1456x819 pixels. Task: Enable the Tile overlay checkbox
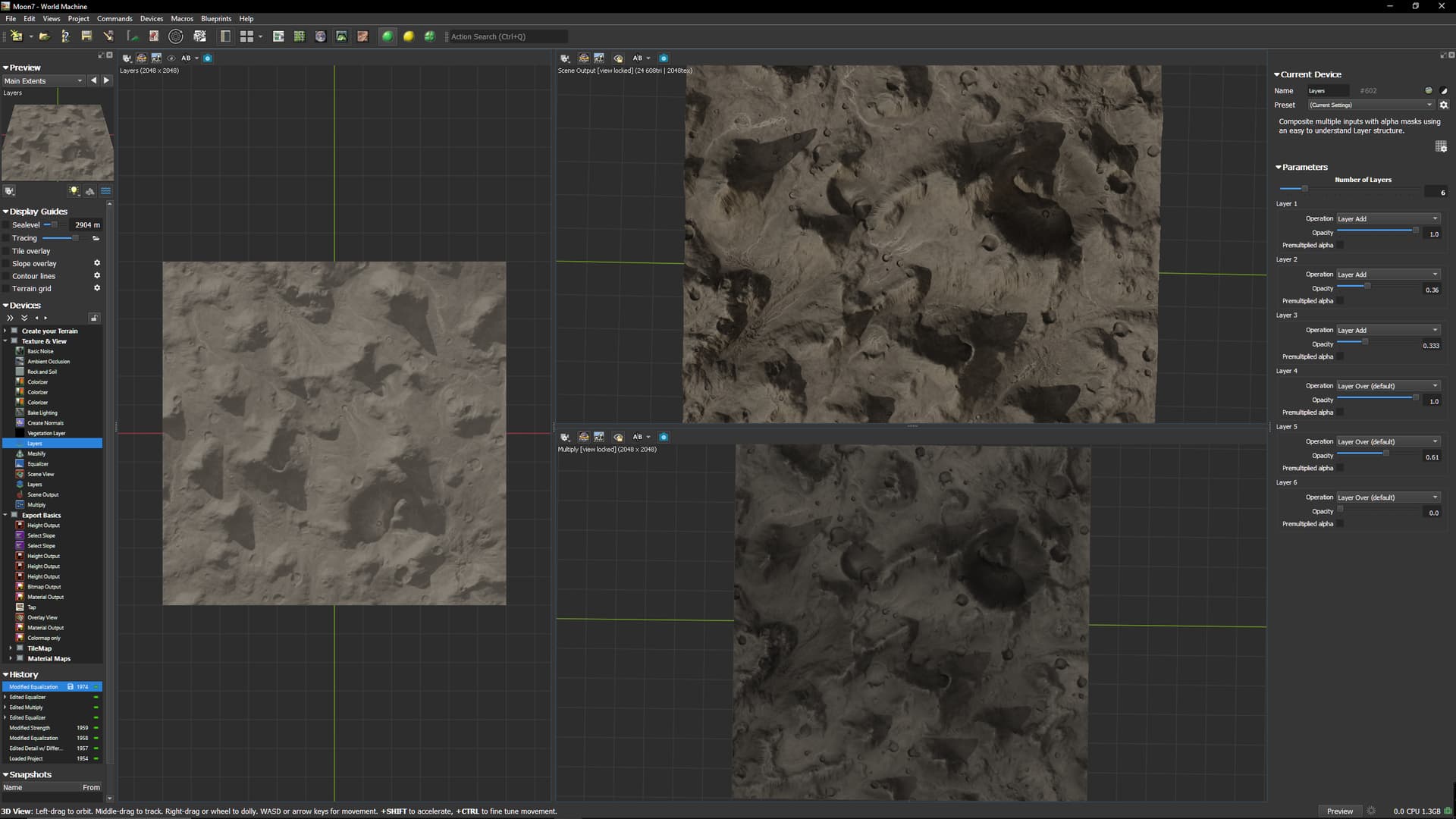coord(7,251)
